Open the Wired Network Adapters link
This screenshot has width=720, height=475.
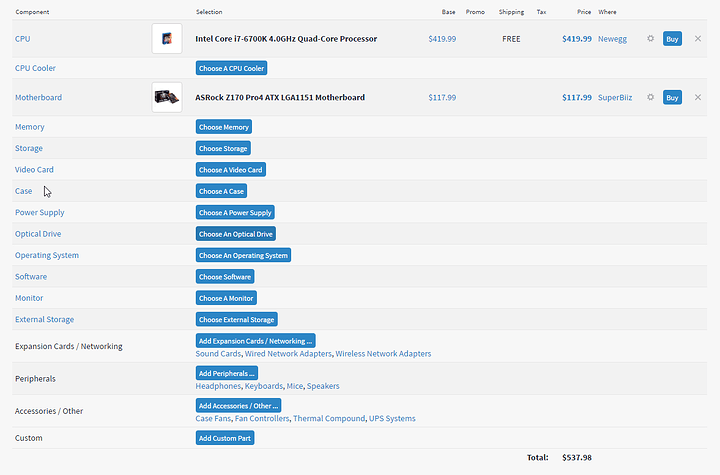tap(288, 354)
